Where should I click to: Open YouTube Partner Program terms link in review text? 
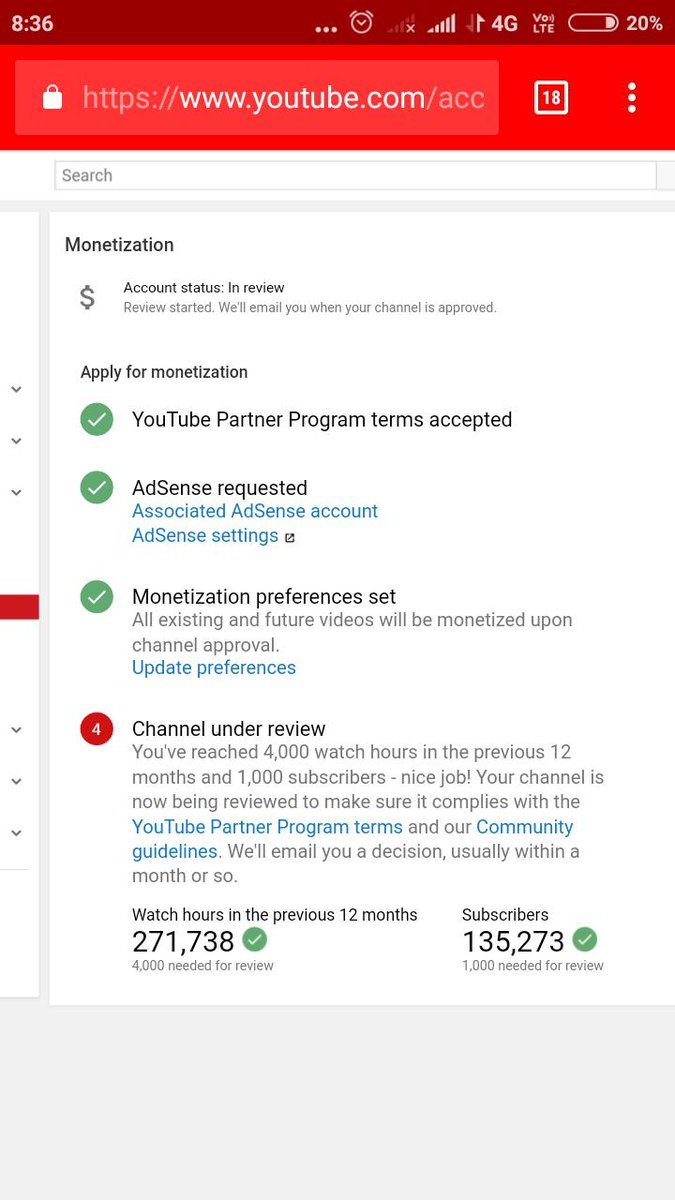click(267, 827)
